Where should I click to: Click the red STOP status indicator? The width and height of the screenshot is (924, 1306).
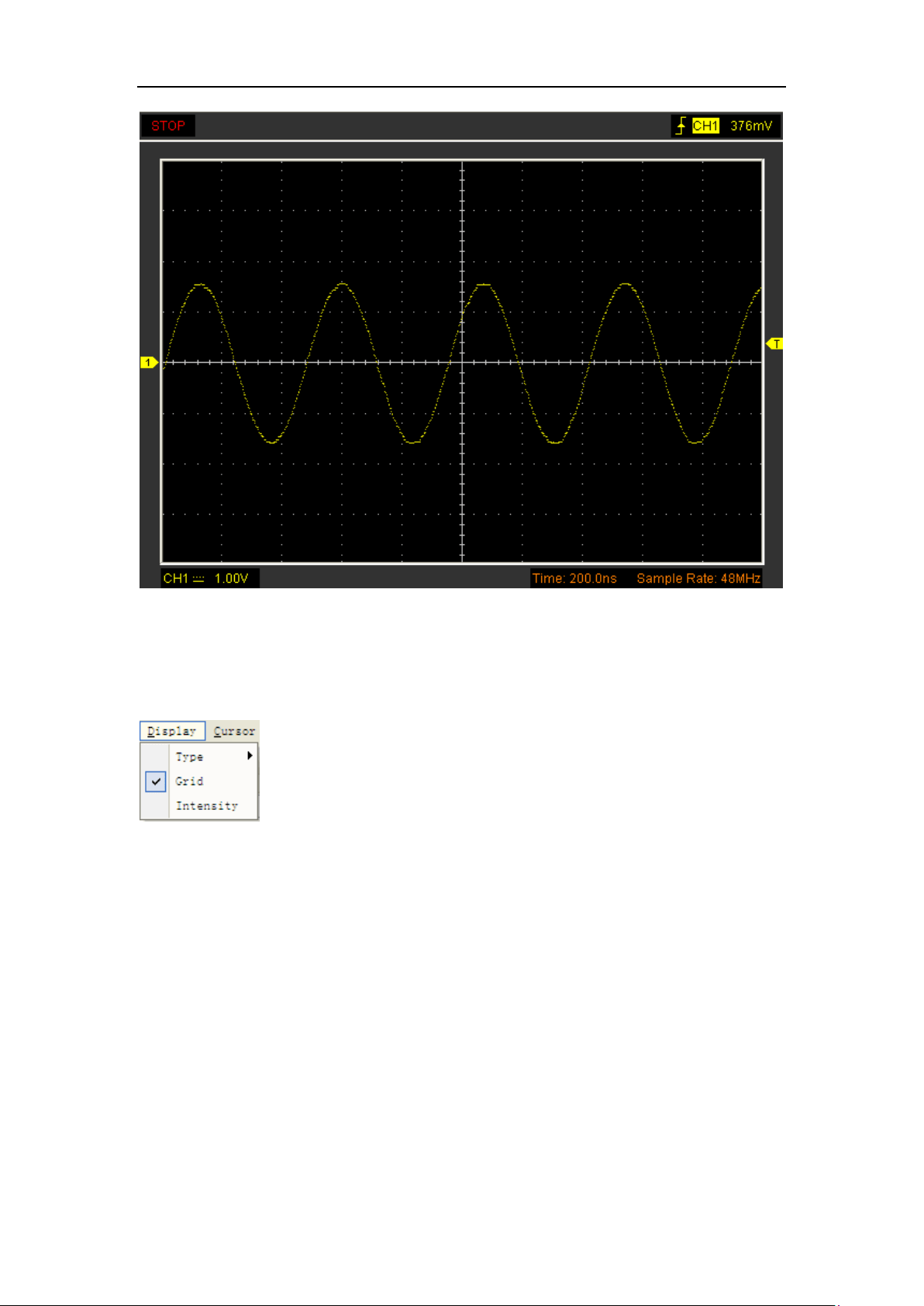(x=167, y=126)
